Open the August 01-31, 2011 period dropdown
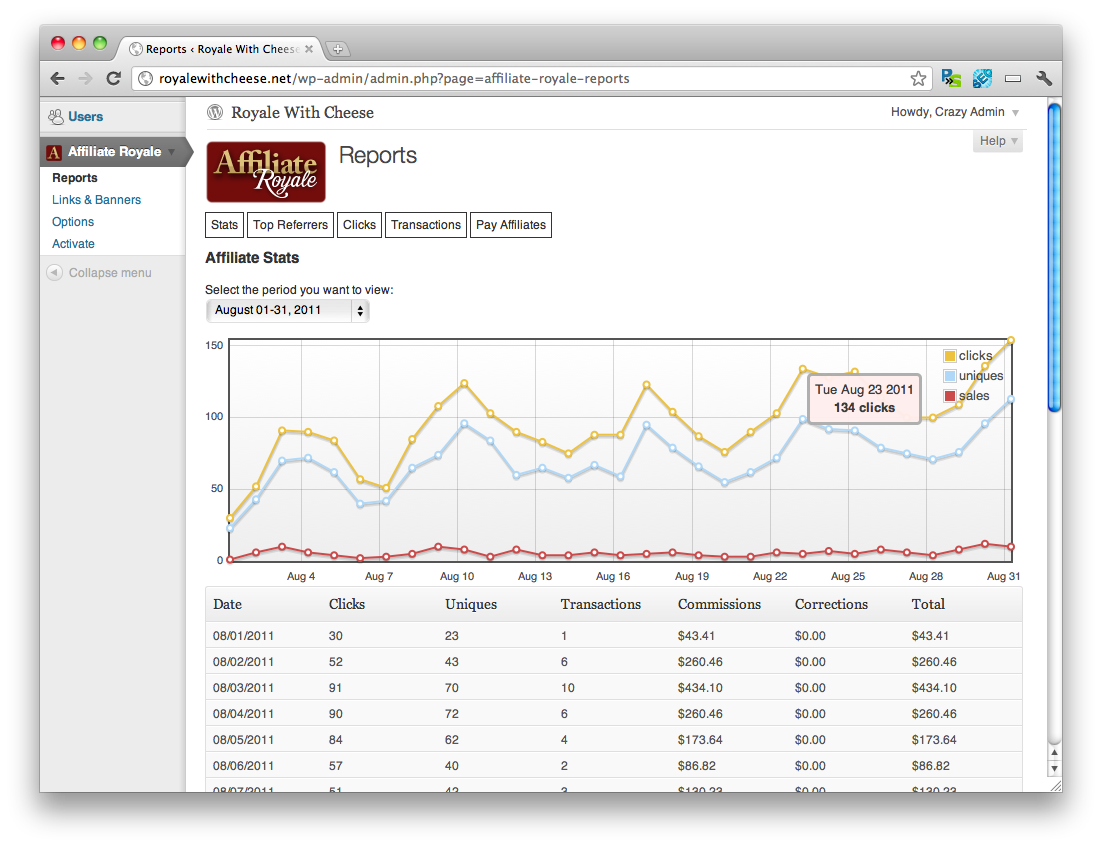This screenshot has width=1102, height=847. click(287, 311)
